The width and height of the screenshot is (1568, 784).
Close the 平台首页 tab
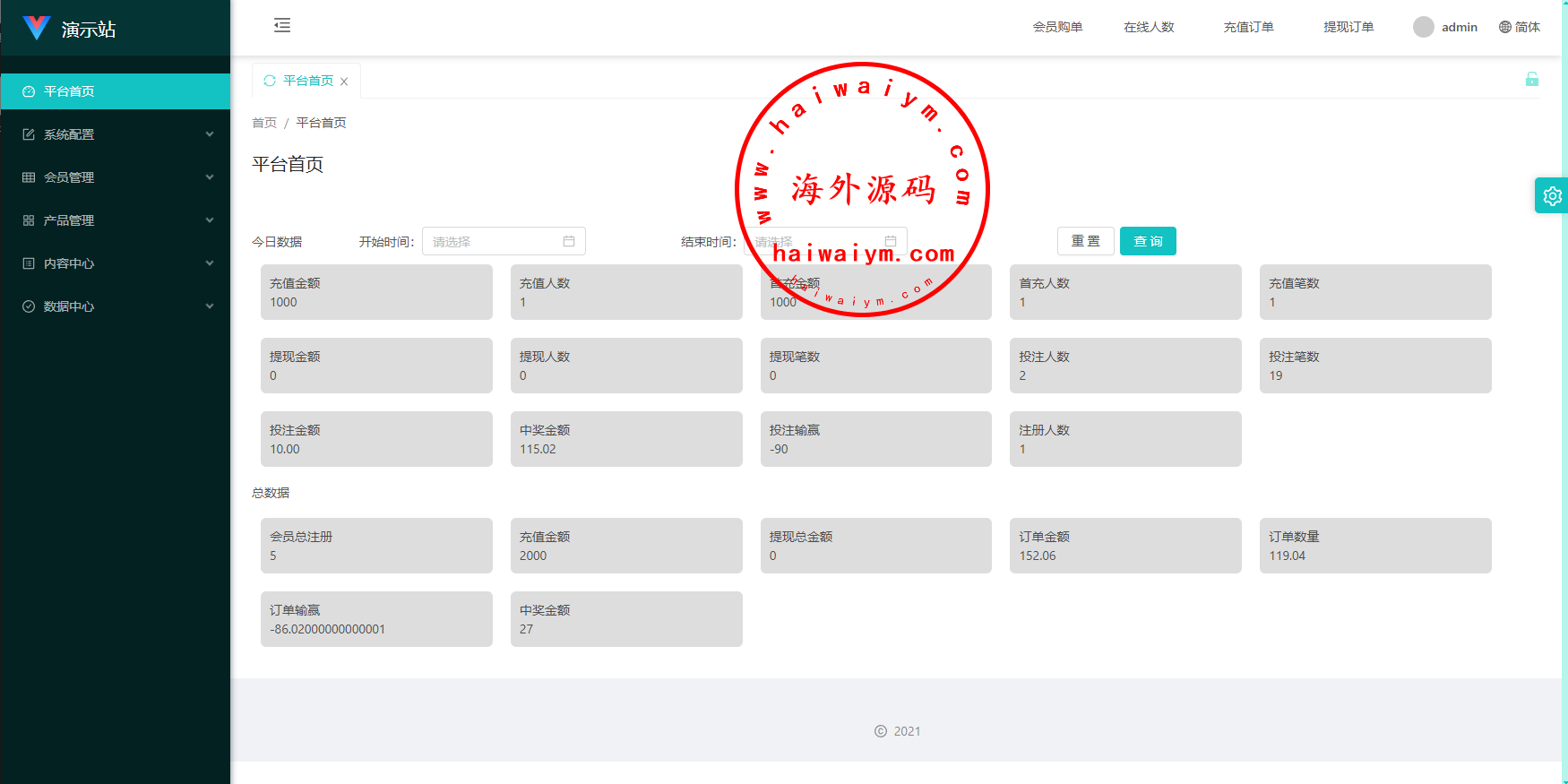tap(344, 82)
